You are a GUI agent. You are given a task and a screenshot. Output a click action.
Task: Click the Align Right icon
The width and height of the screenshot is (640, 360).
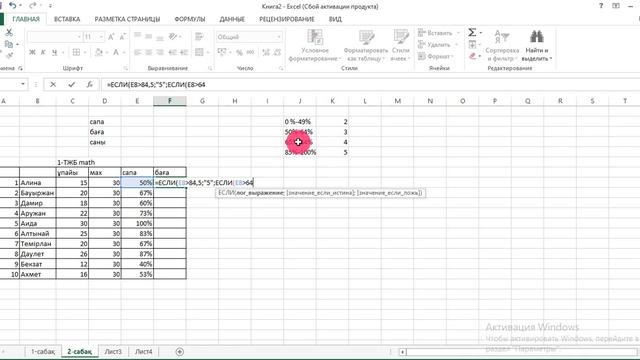click(x=160, y=52)
